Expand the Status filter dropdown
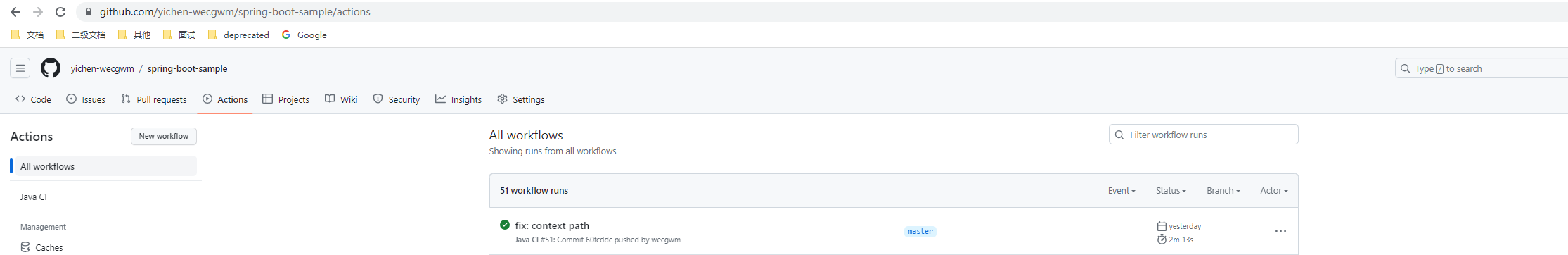Screen dimensions: 1568x255 (x=1171, y=191)
